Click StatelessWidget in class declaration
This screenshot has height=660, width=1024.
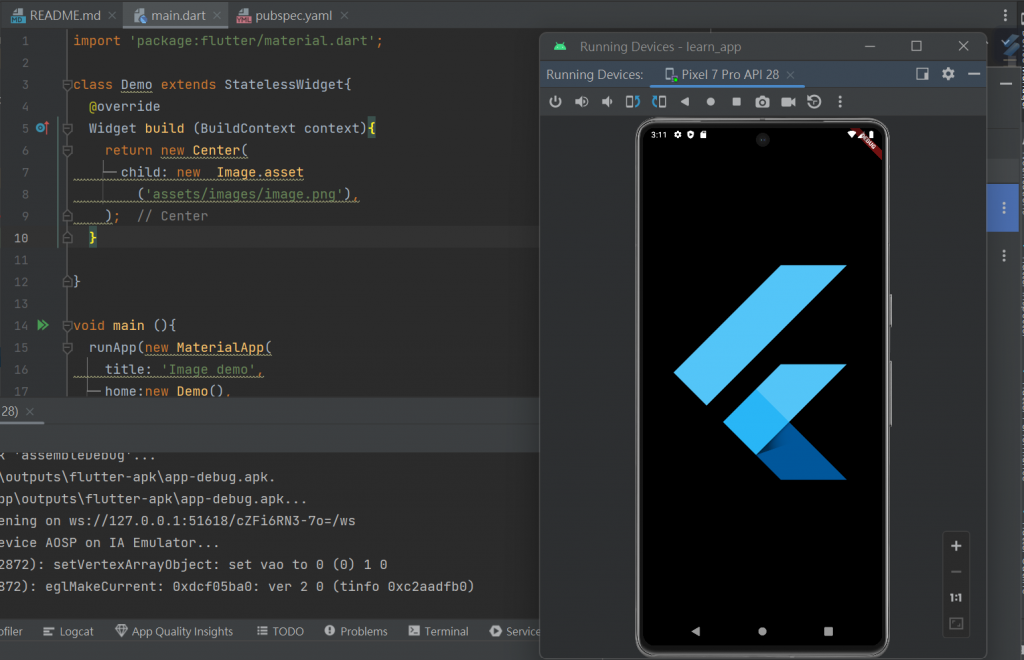tap(284, 85)
